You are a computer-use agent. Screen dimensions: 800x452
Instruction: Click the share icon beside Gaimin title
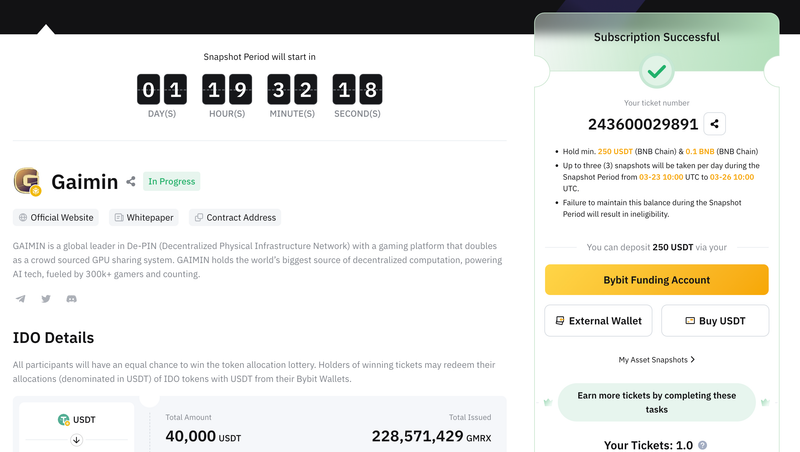coord(131,182)
